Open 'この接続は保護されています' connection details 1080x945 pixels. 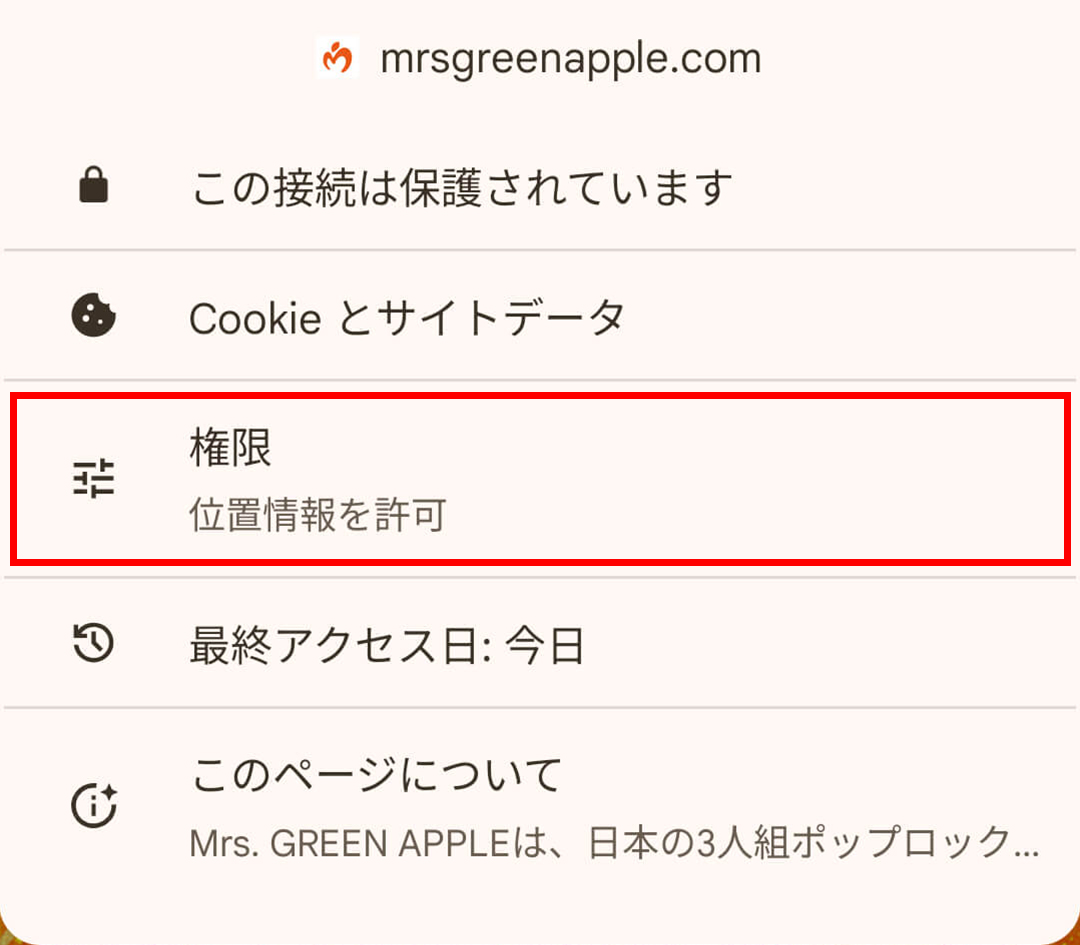[x=461, y=188]
